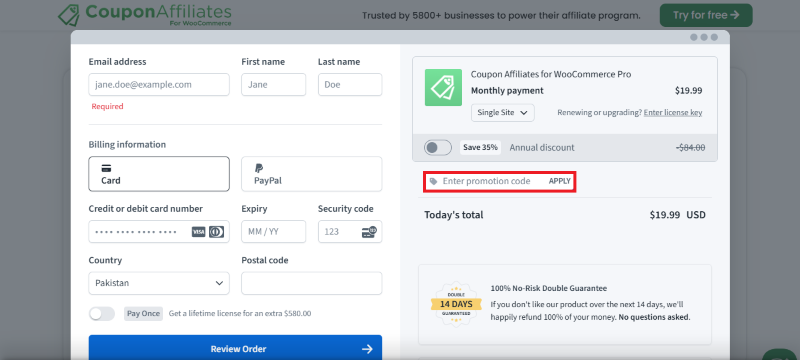
Task: Enable the Annual discount toggle
Action: click(438, 147)
